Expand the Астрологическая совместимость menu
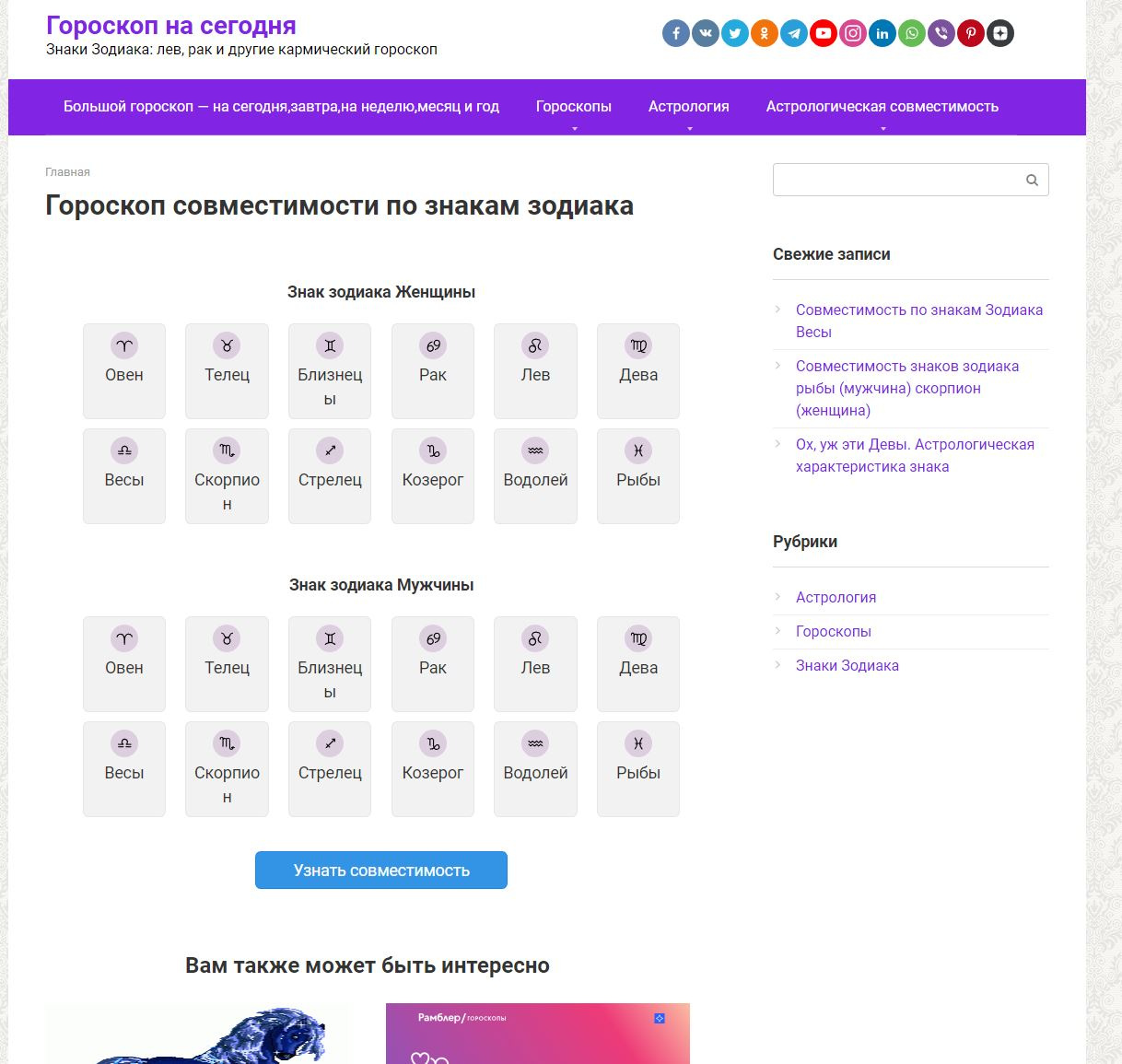 [x=882, y=107]
